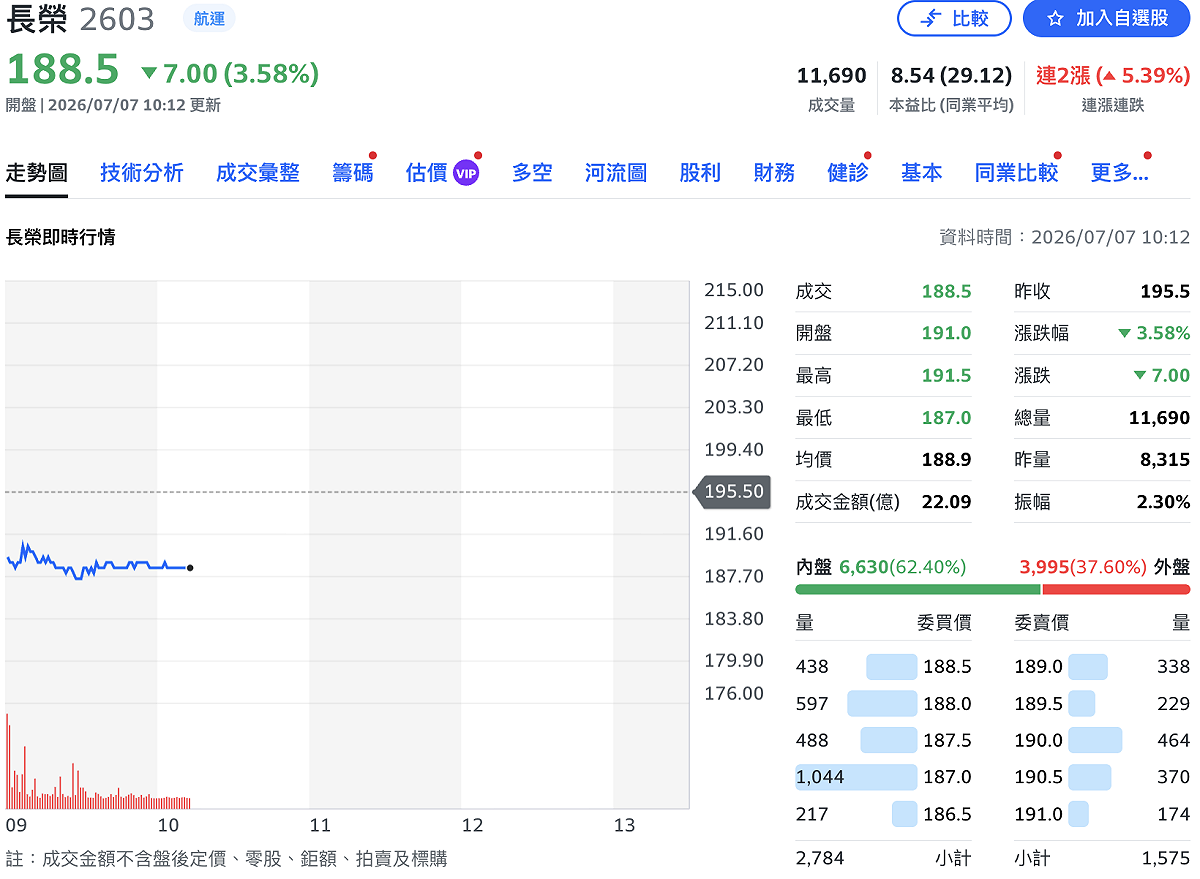This screenshot has height=879, width=1200.
Task: Select the 走勢圖 tab
Action: (x=37, y=172)
